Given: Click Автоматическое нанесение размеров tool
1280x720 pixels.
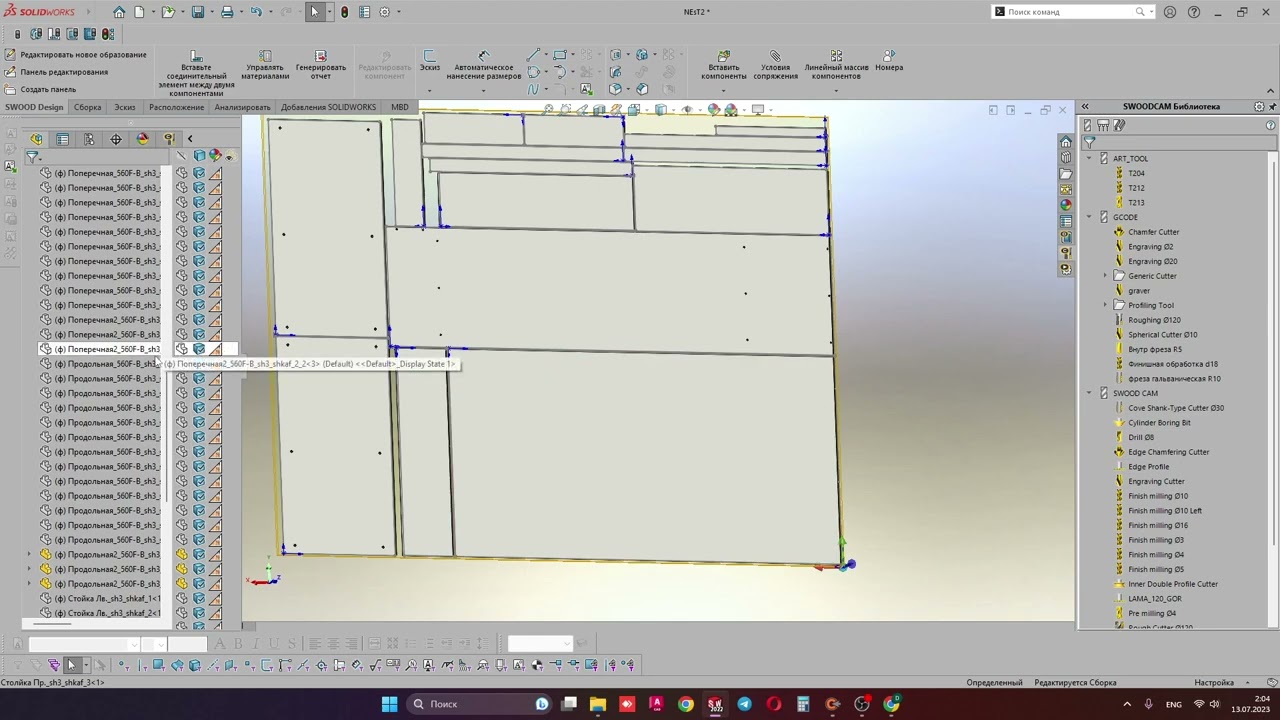Looking at the screenshot, I should [x=484, y=66].
